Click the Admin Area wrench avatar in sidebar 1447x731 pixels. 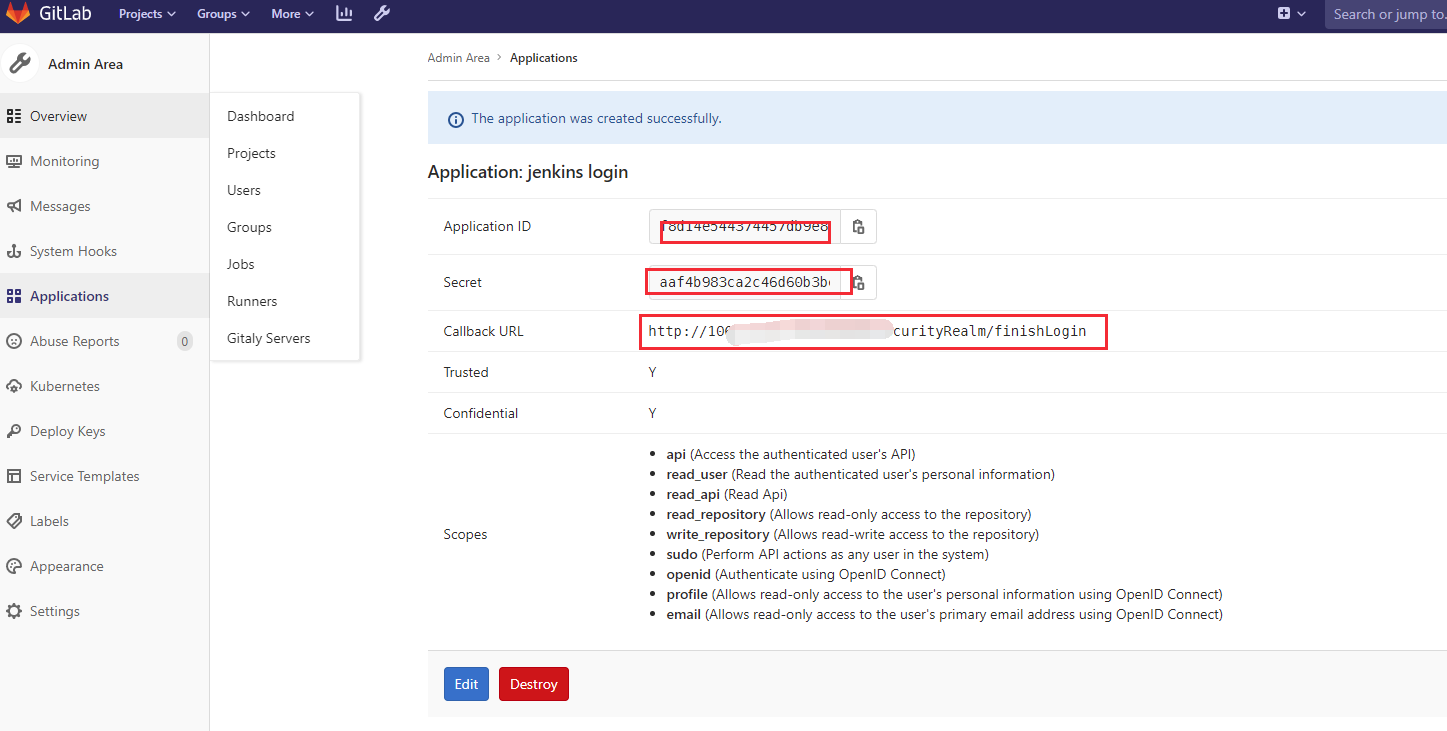tap(20, 64)
